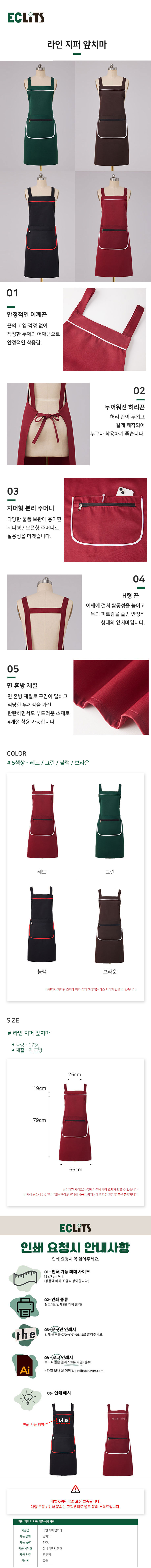Click the green ECLITS logo above print guide
This screenshot has width=151, height=1568.
(75, 1227)
